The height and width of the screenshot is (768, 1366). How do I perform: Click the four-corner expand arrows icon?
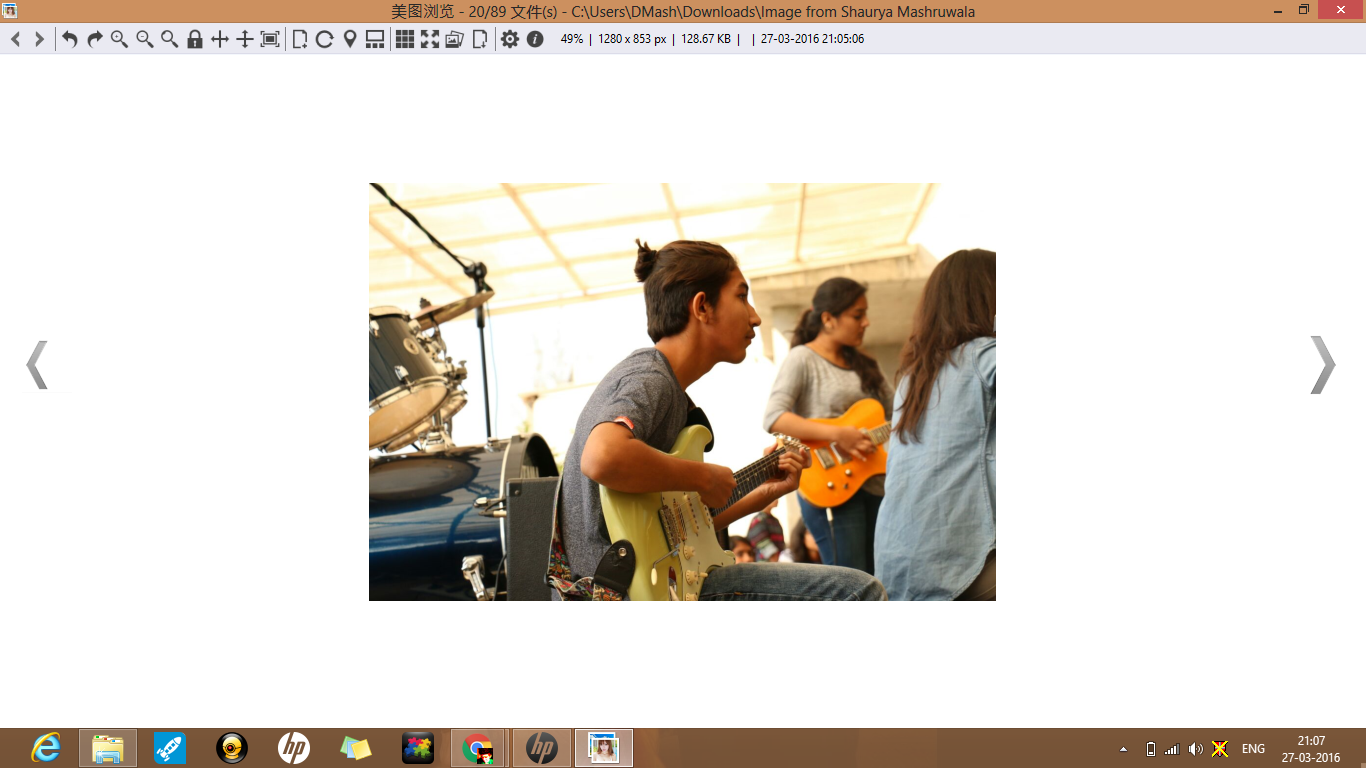point(430,39)
